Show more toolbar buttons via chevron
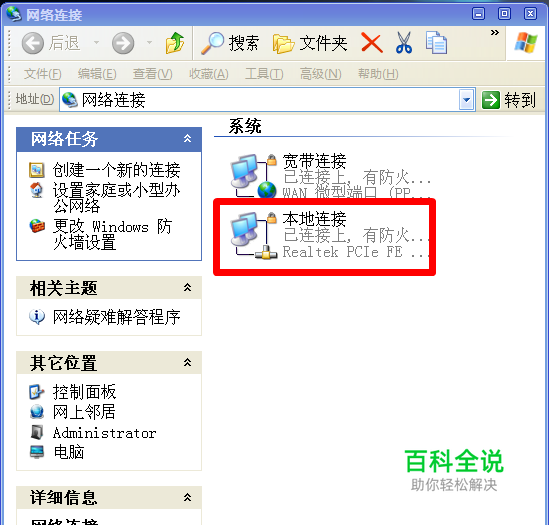The image size is (549, 525). click(x=494, y=33)
